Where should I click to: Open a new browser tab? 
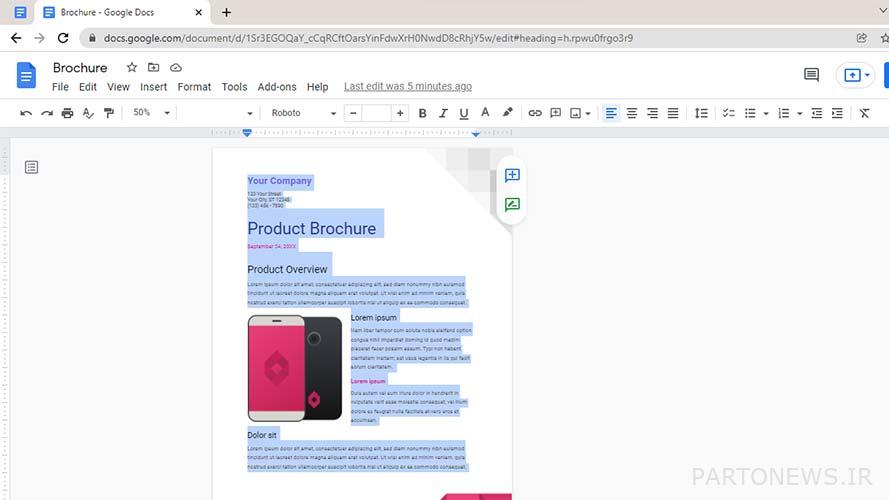coord(226,12)
